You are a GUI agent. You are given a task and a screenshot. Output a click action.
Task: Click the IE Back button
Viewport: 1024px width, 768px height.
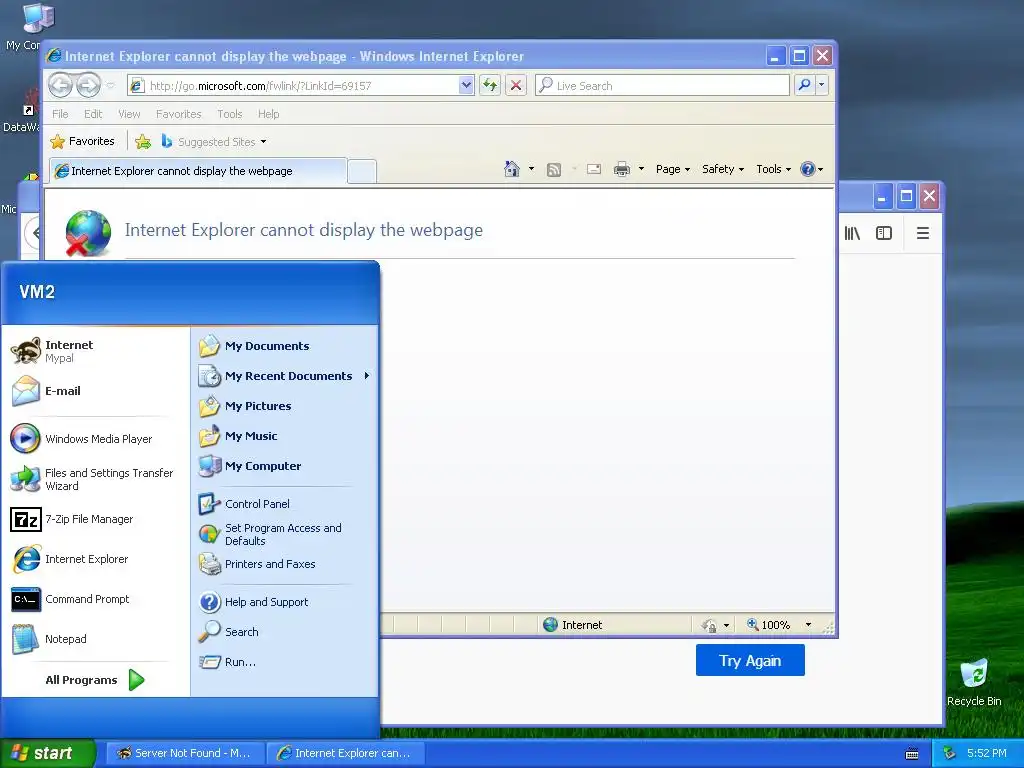pos(60,85)
